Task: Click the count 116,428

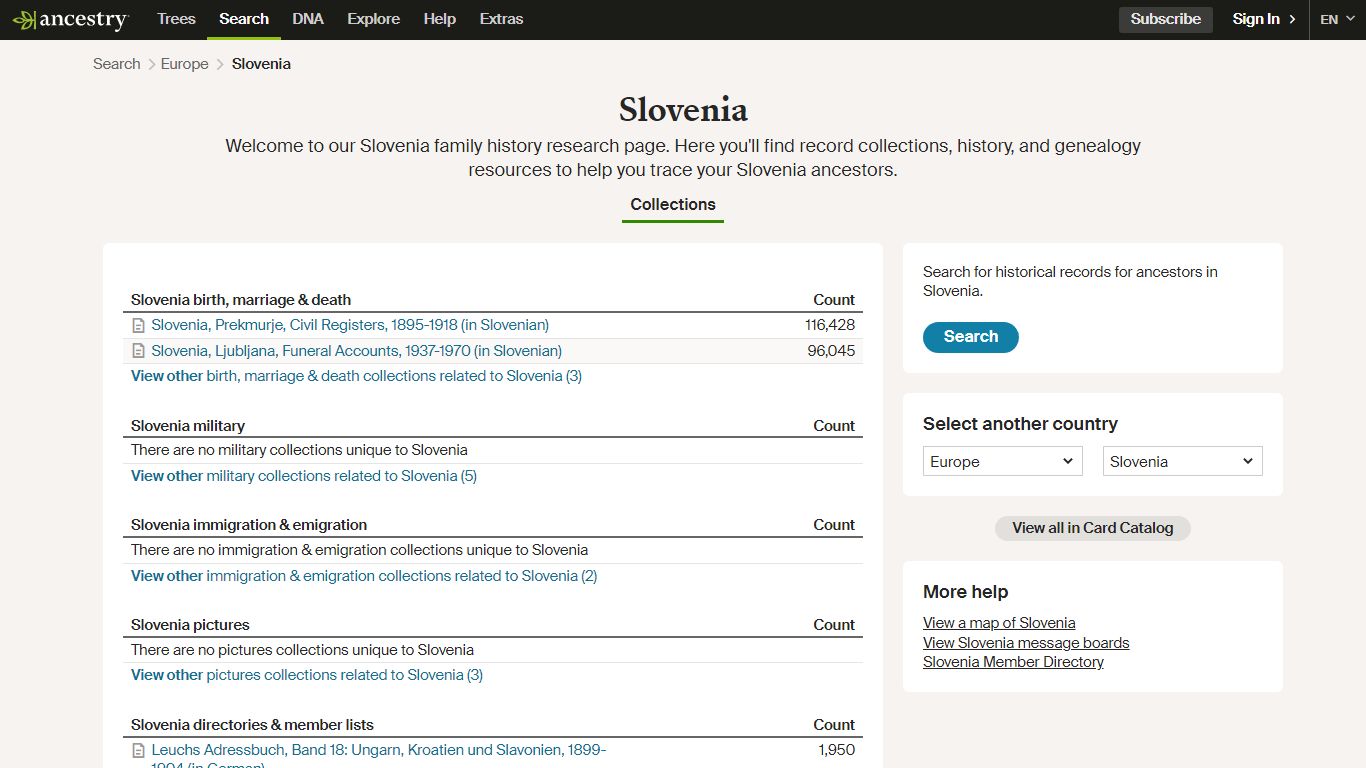Action: [x=830, y=325]
